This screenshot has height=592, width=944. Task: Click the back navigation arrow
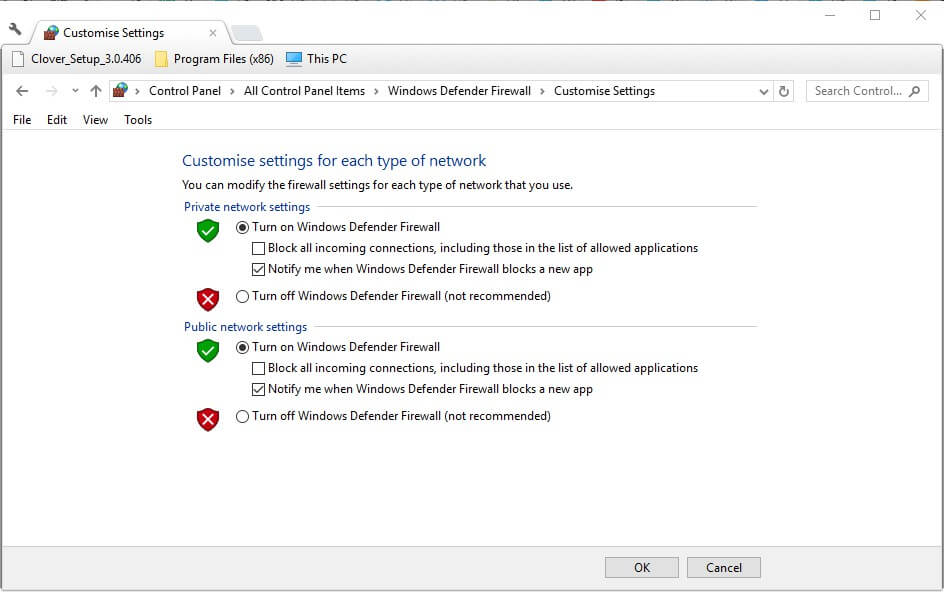point(22,91)
